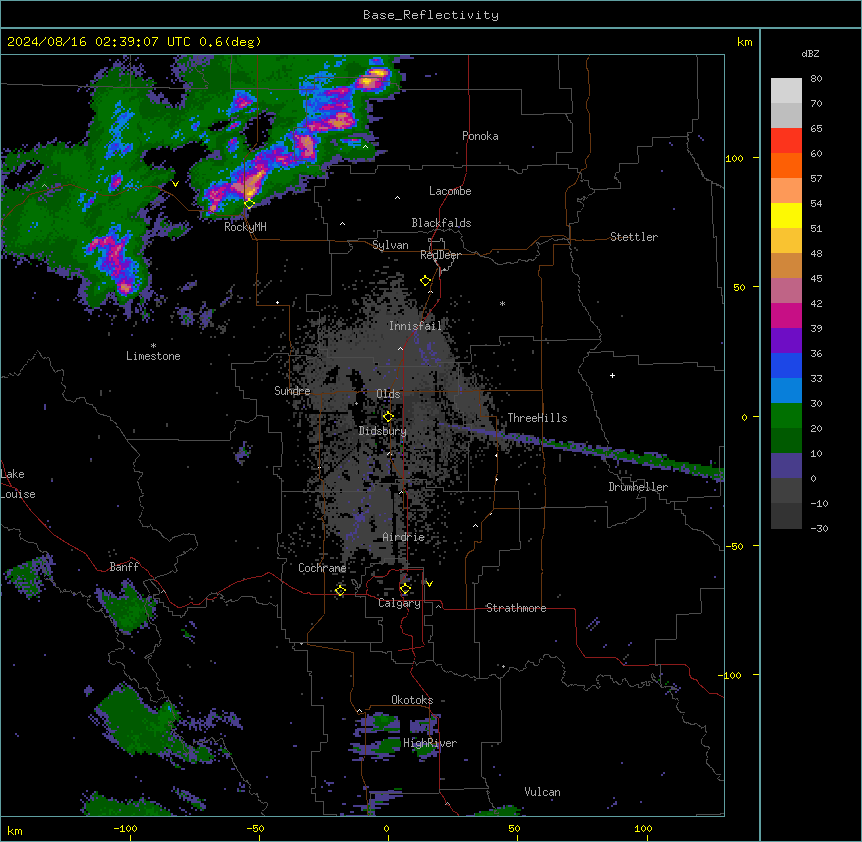The image size is (862, 842).
Task: Click the white asterisk above Limestone label
Action: pos(153,346)
